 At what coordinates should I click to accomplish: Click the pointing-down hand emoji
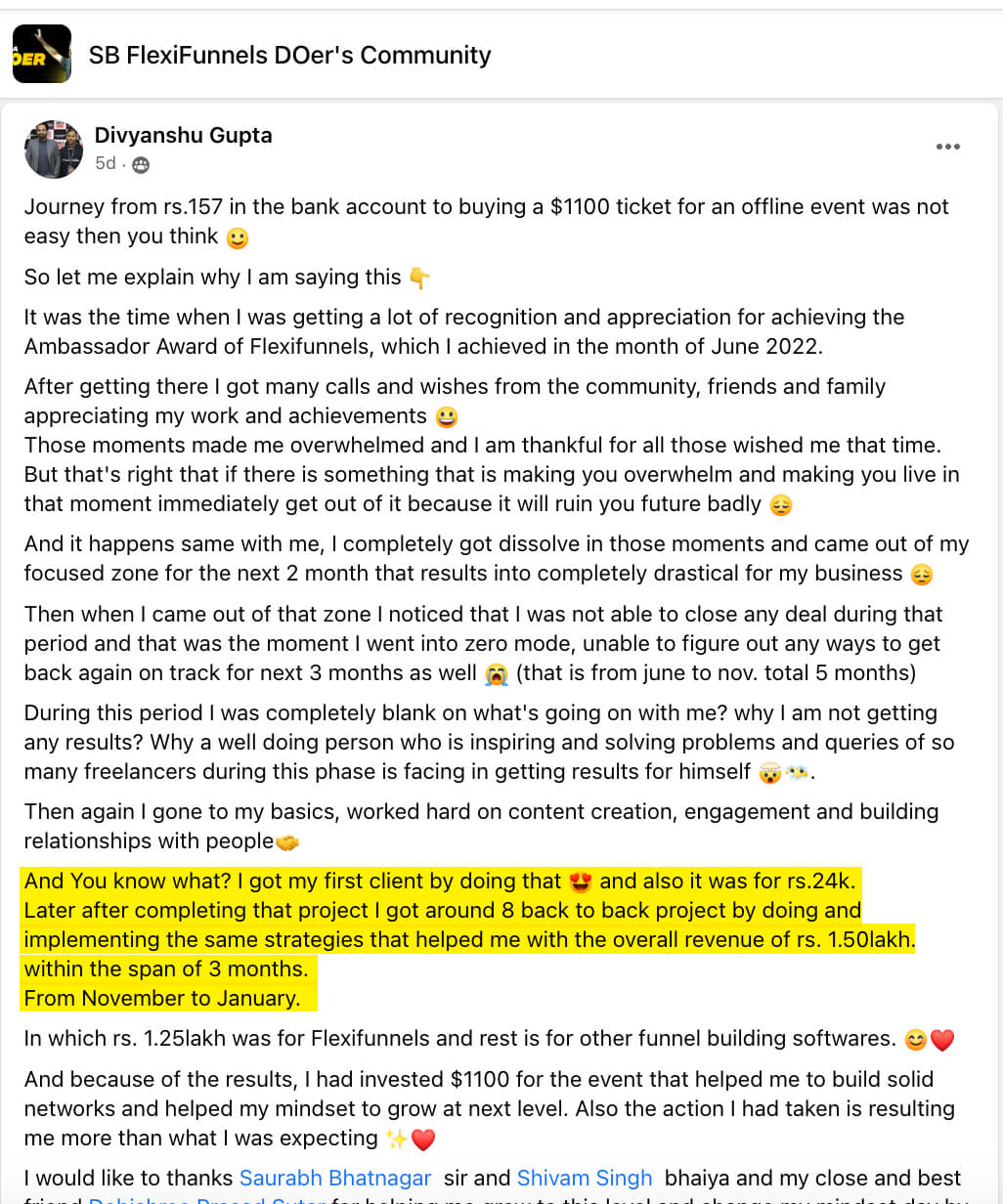pyautogui.click(x=419, y=279)
